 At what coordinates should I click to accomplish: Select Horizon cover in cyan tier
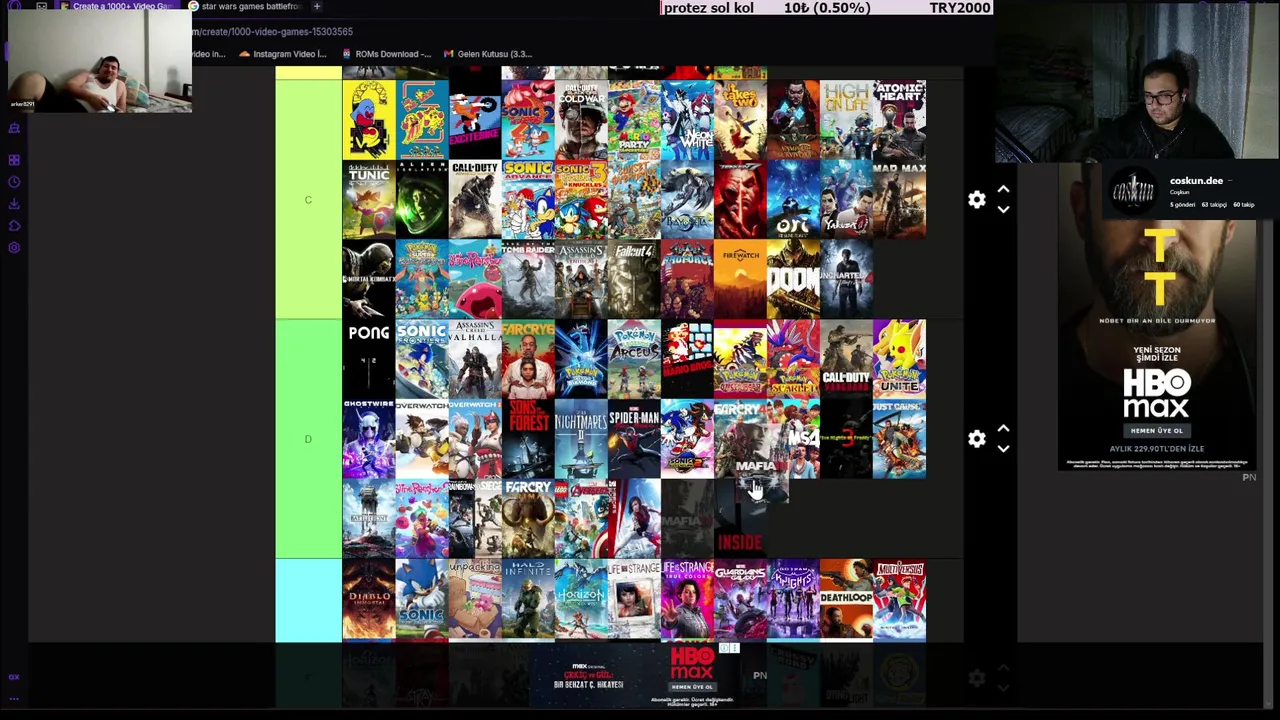[581, 600]
